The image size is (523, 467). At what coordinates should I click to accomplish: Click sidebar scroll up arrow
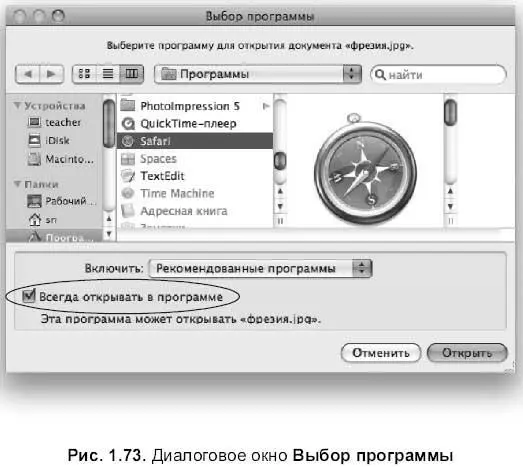(109, 219)
